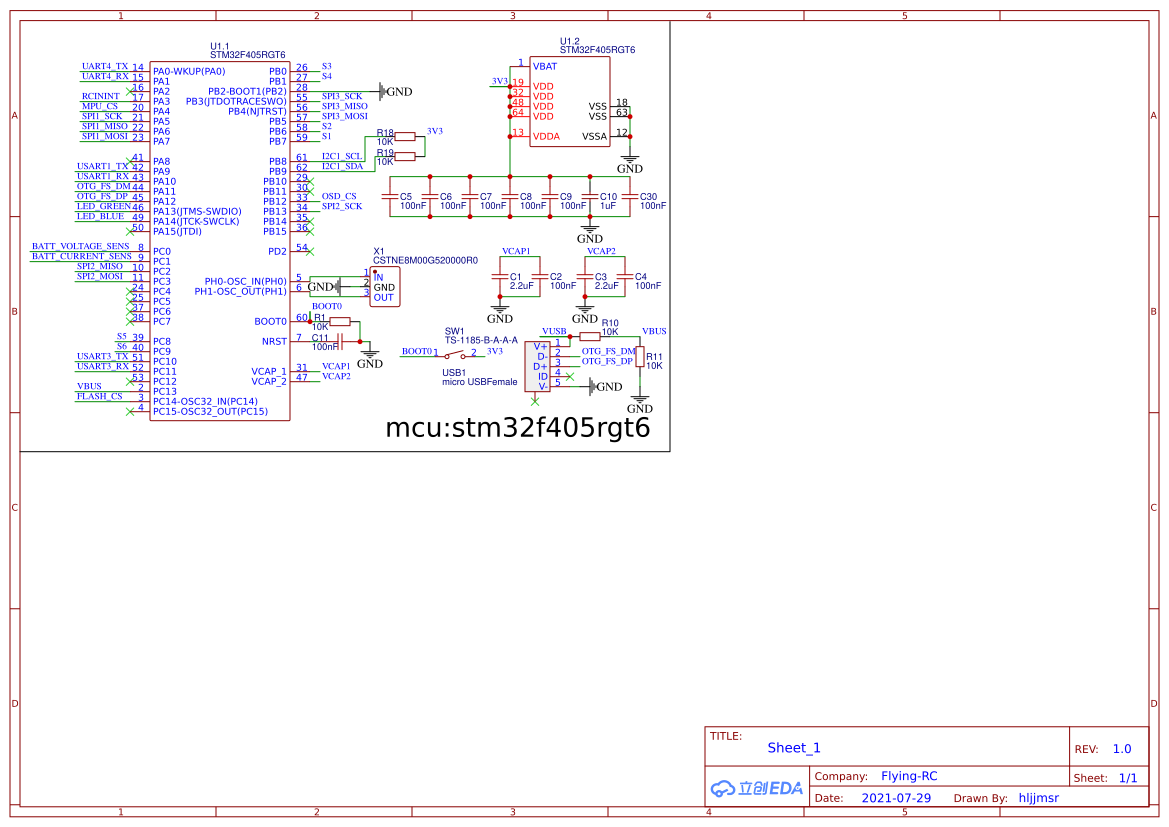Select the USB1 micro USB connector
This screenshot has height=827, width=1169.
pyautogui.click(x=541, y=366)
